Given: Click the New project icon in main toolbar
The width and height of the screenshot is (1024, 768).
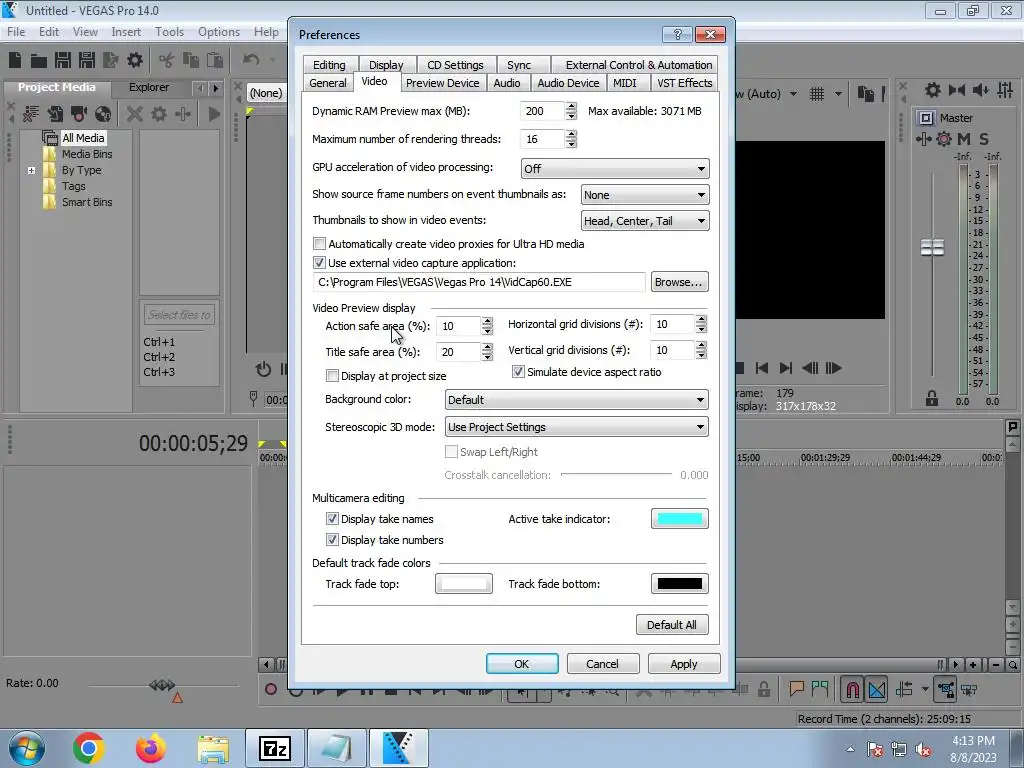Looking at the screenshot, I should point(15,60).
